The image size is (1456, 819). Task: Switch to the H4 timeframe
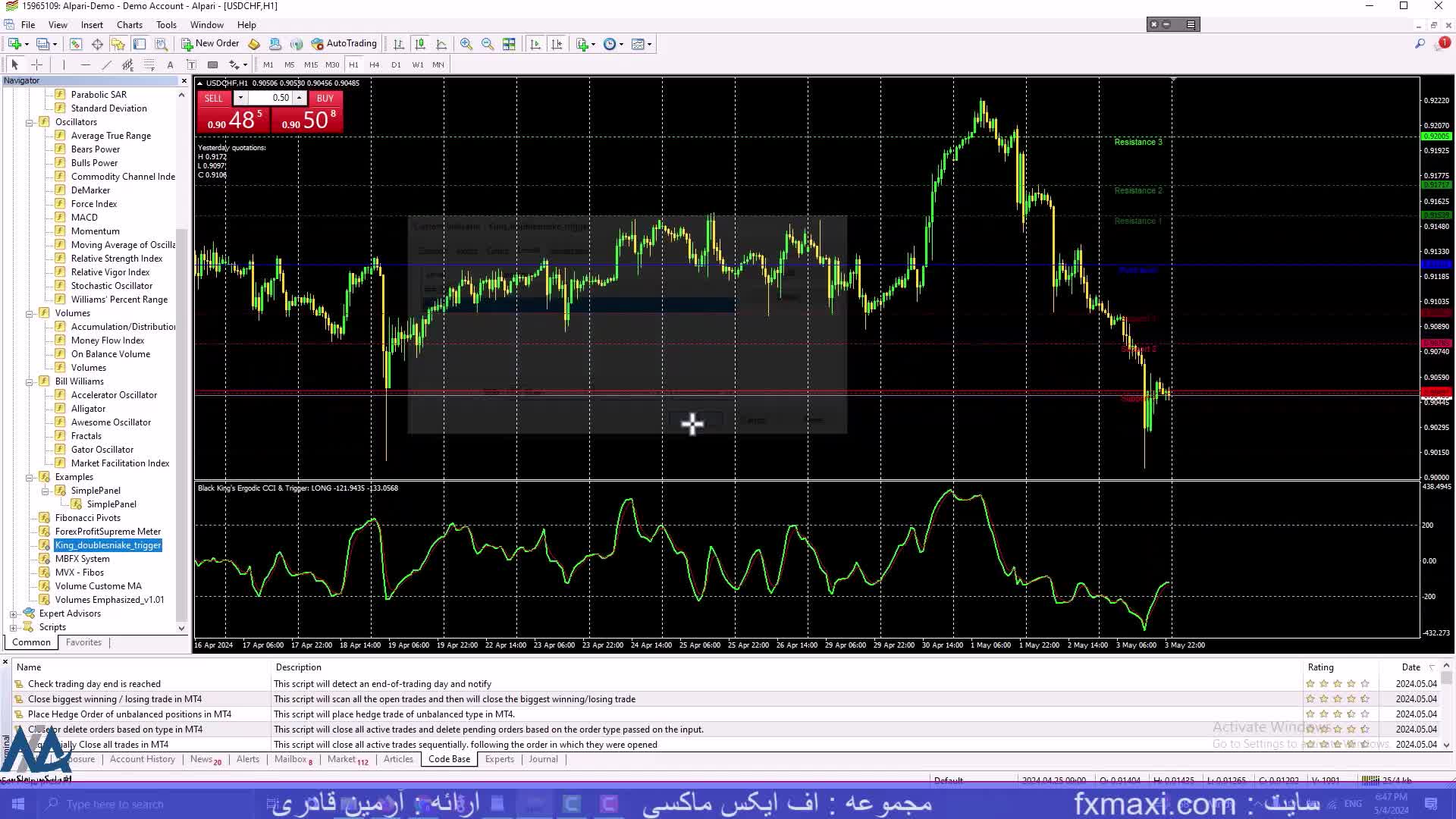coord(374,64)
